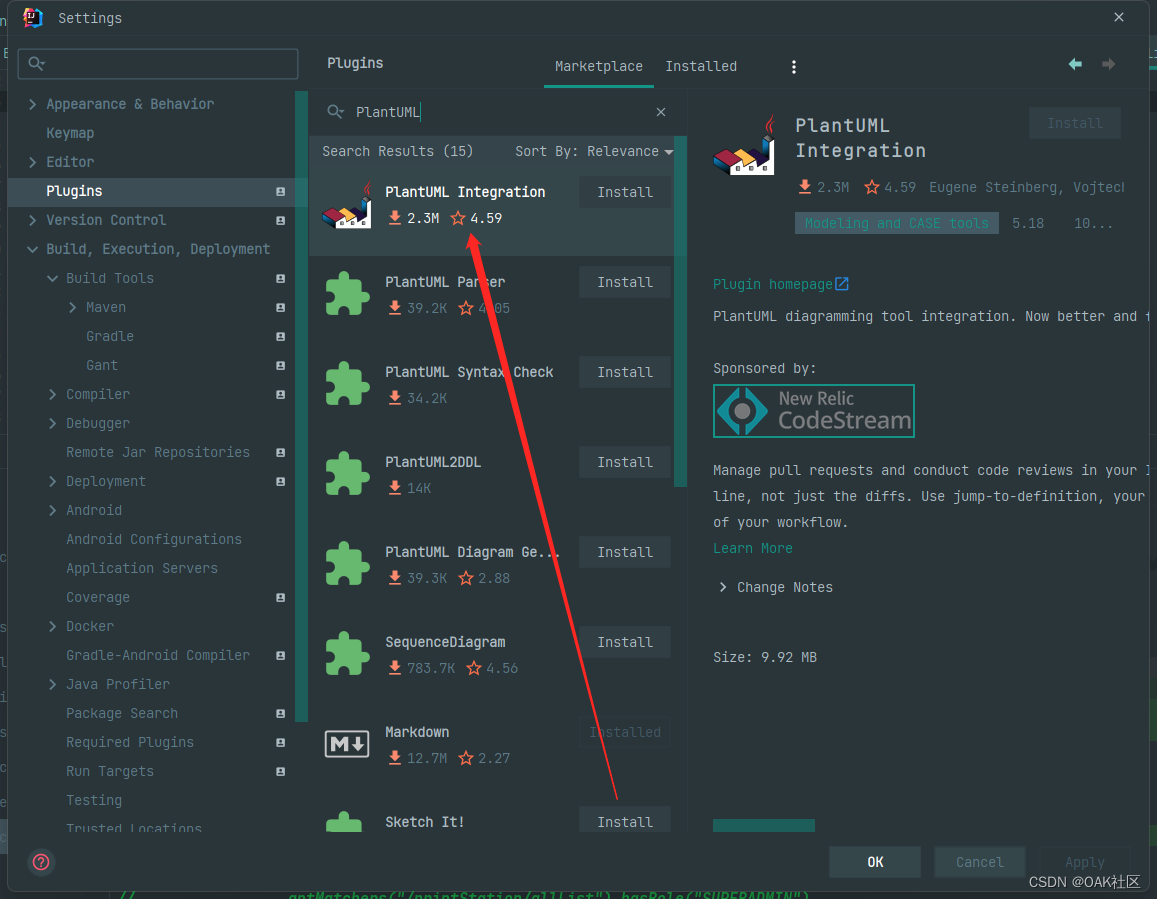Click the large PlantUML logo in details pane
The image size is (1157, 899).
click(x=745, y=145)
